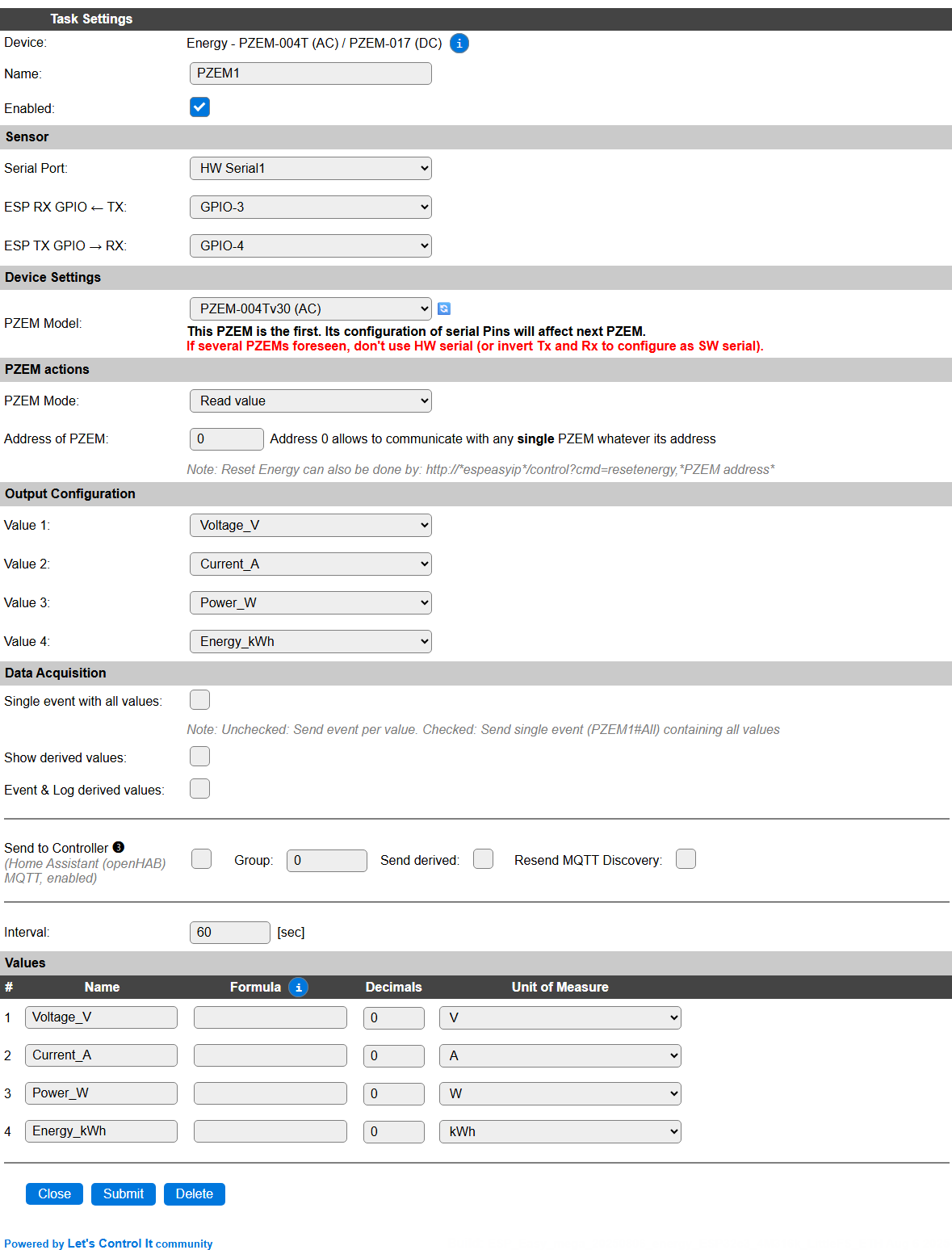Open unit of measure kWh dropdown
Image resolution: width=952 pixels, height=1250 pixels.
[x=560, y=1131]
